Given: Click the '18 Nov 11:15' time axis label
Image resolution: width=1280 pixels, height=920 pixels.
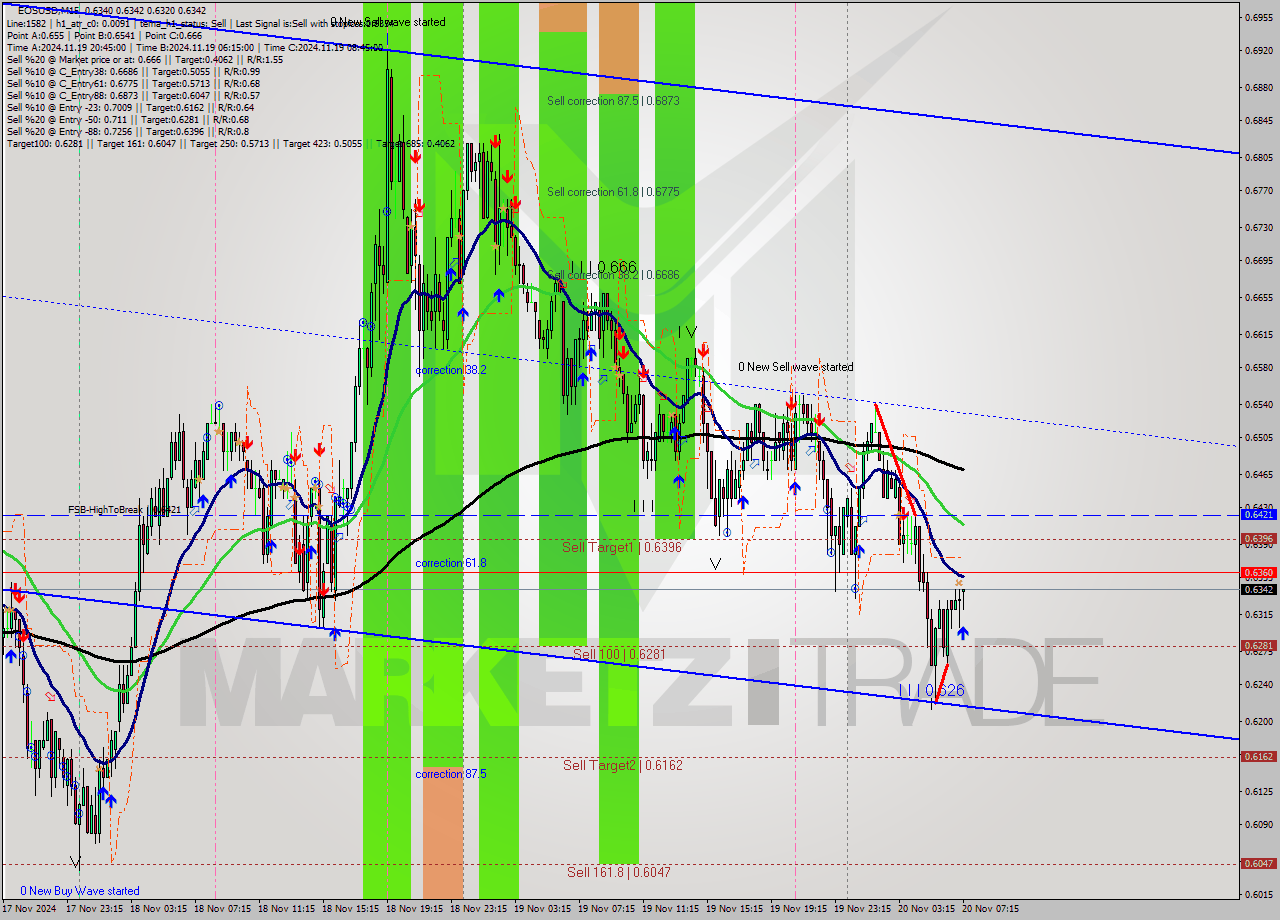Looking at the screenshot, I should click(288, 909).
